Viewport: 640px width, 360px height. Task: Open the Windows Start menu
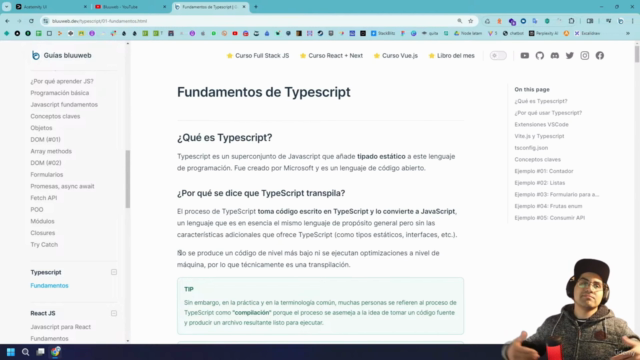click(x=11, y=352)
